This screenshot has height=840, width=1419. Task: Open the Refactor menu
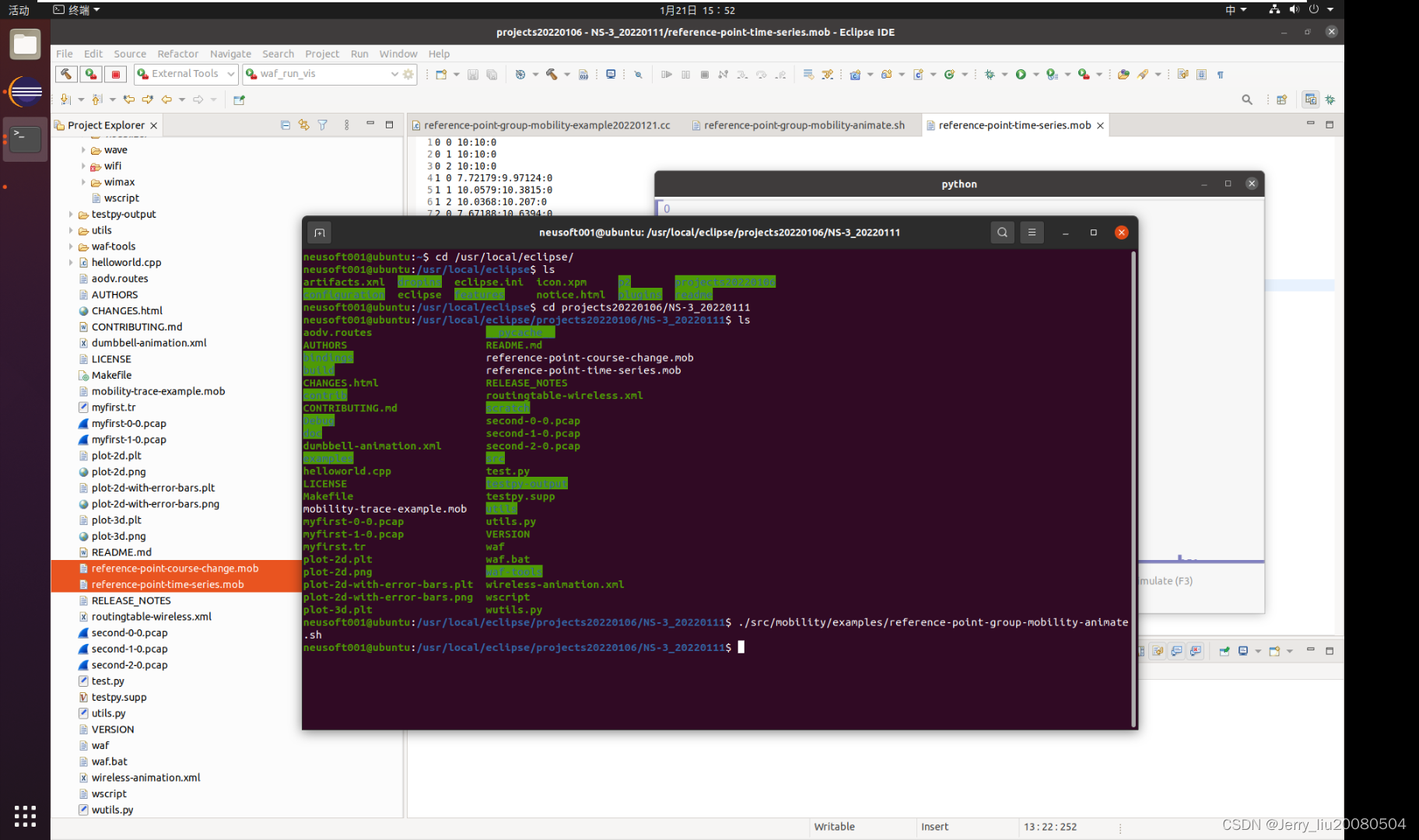[x=177, y=54]
